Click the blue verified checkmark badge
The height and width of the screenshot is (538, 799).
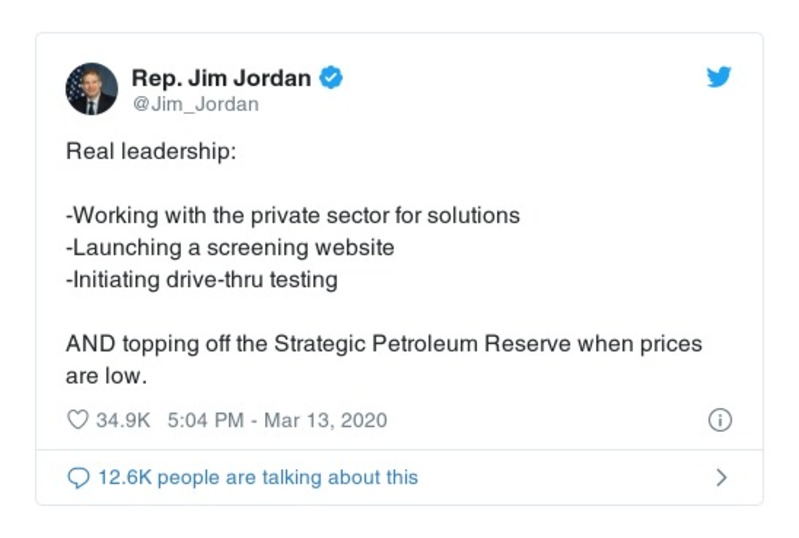(331, 78)
